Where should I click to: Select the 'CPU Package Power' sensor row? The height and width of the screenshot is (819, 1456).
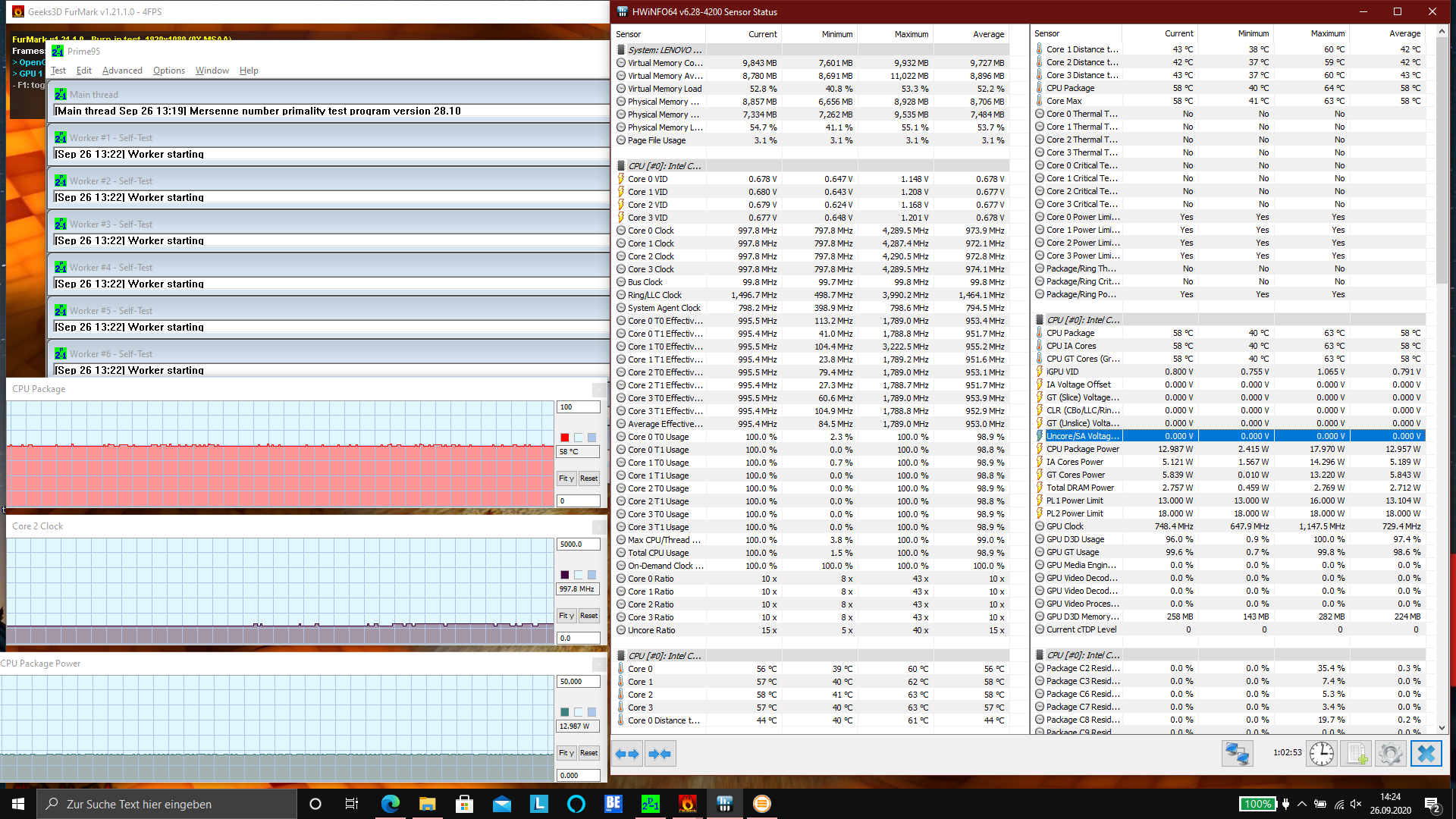pos(1230,449)
